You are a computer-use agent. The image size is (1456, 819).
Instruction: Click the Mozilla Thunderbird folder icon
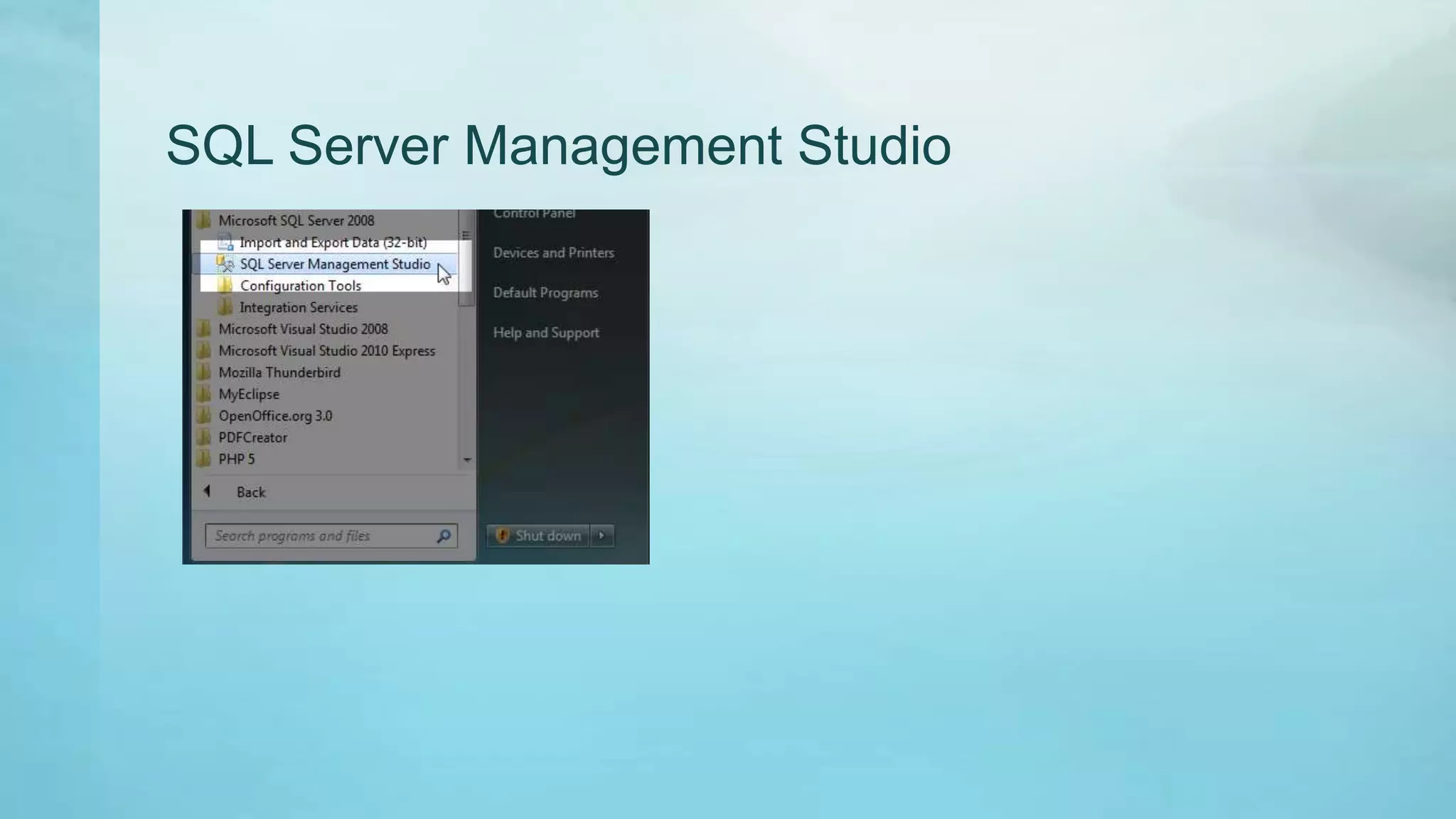pyautogui.click(x=204, y=373)
